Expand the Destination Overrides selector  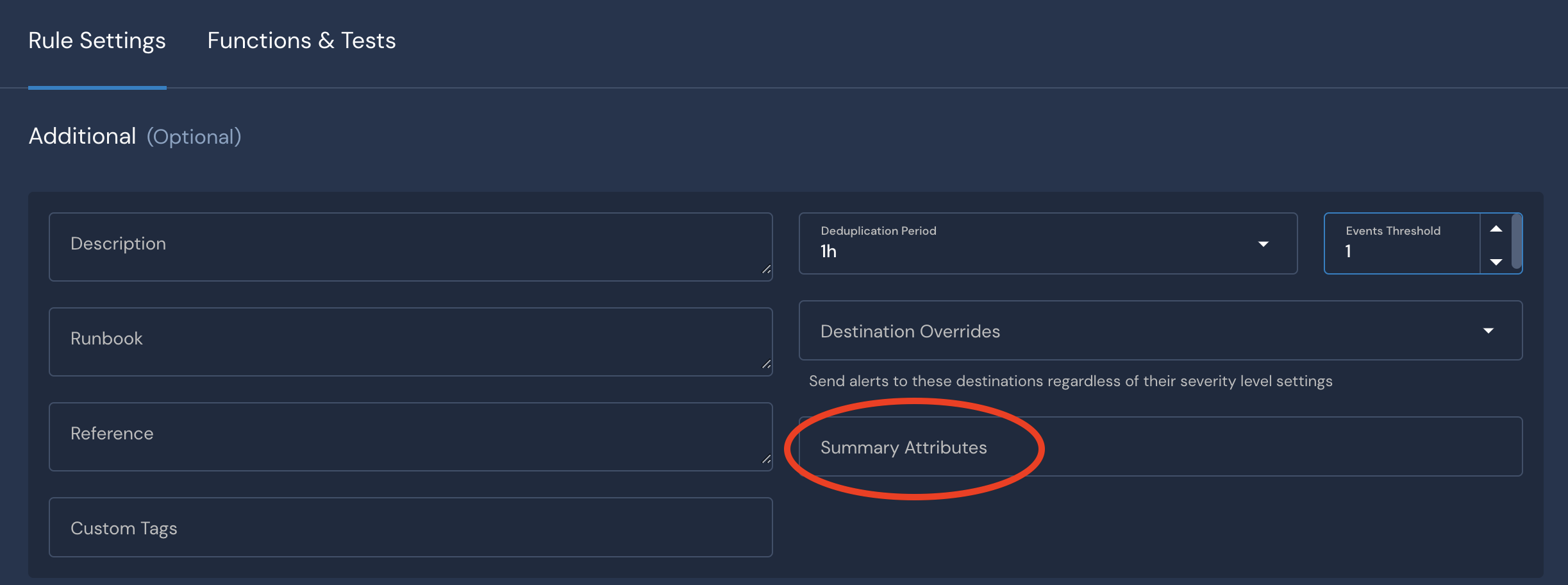[x=1160, y=331]
